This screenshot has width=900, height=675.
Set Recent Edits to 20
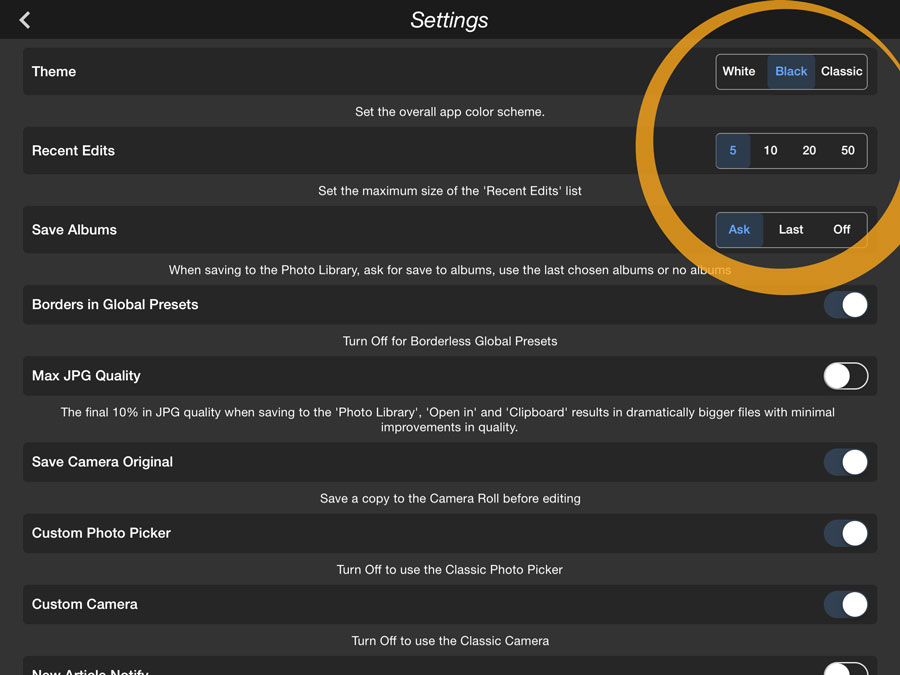(809, 150)
